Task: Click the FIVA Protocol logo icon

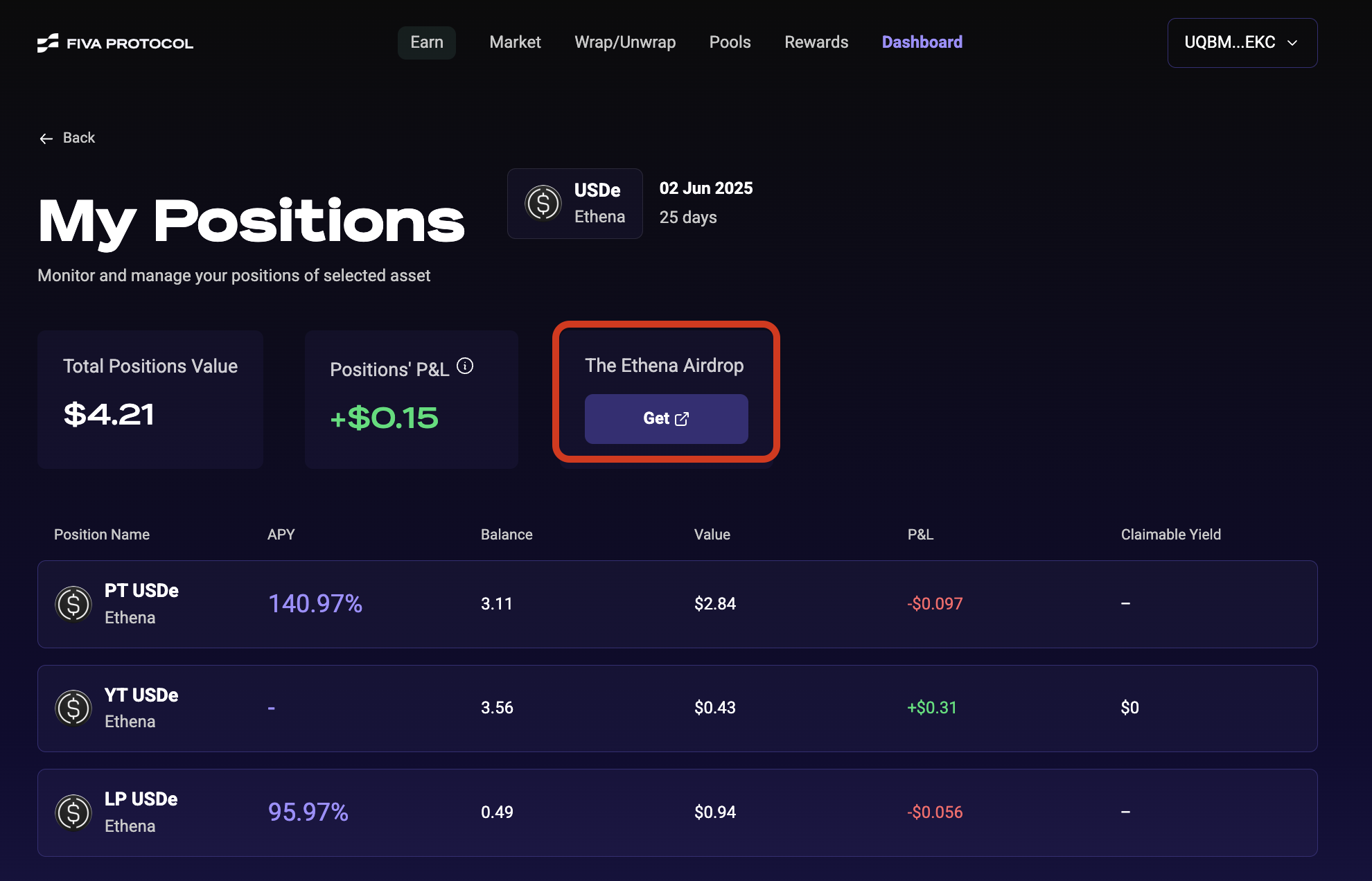Action: click(48, 43)
